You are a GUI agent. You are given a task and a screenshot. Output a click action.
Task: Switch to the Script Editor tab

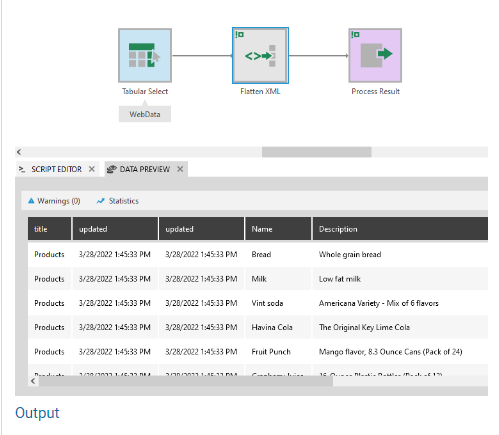[56, 169]
